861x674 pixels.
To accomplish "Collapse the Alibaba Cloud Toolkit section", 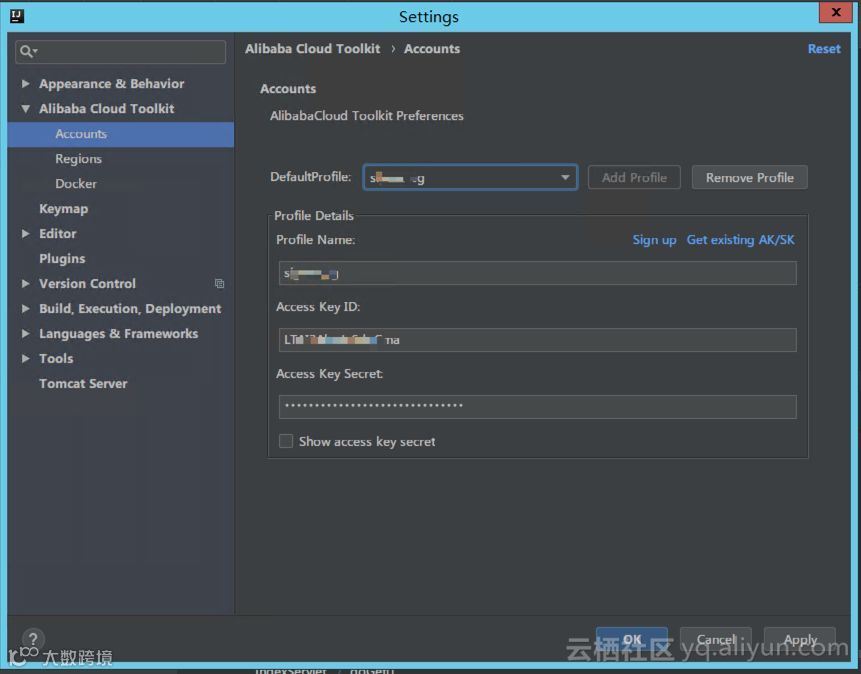I will pos(25,109).
